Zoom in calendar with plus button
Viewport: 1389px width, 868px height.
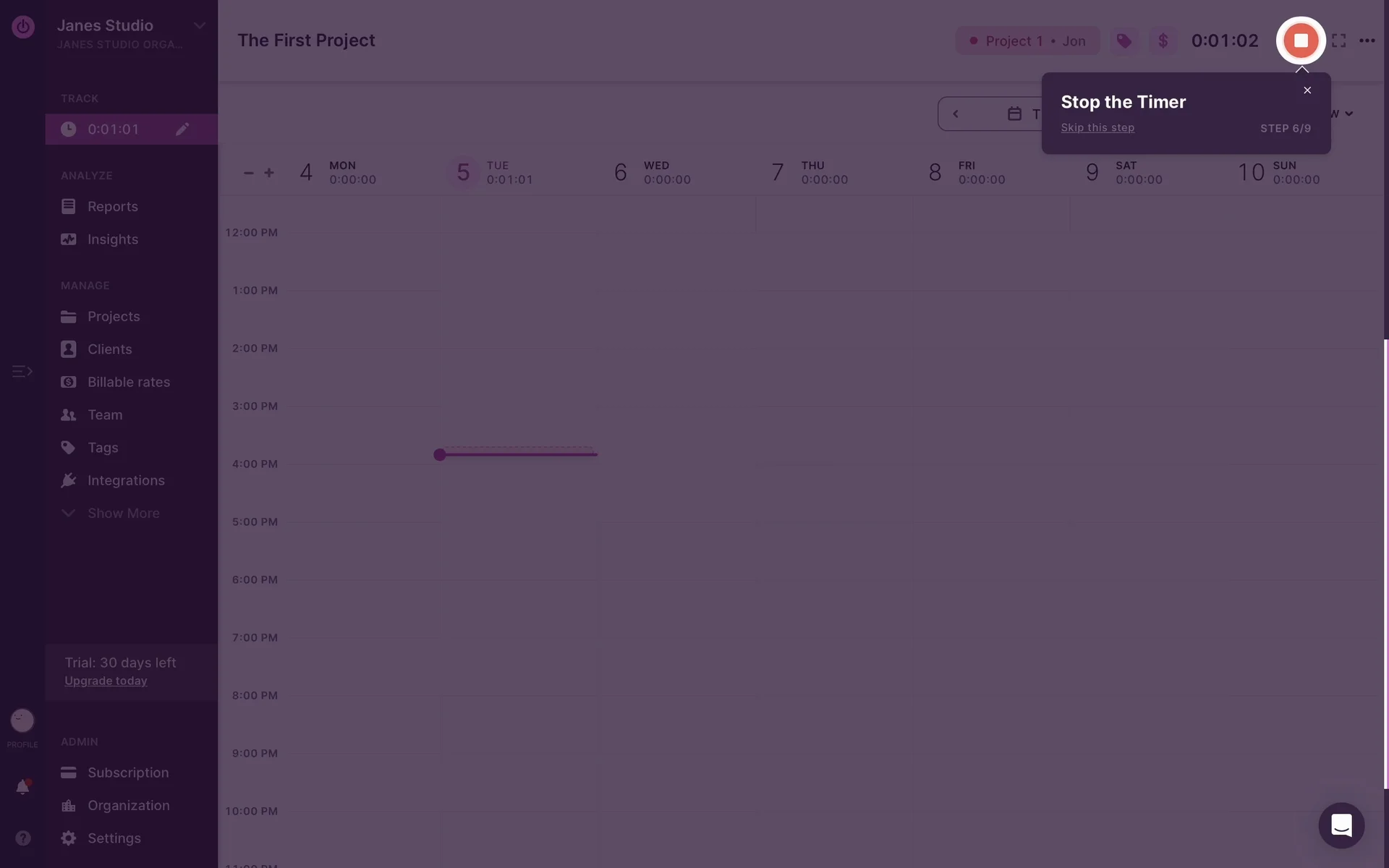click(269, 173)
